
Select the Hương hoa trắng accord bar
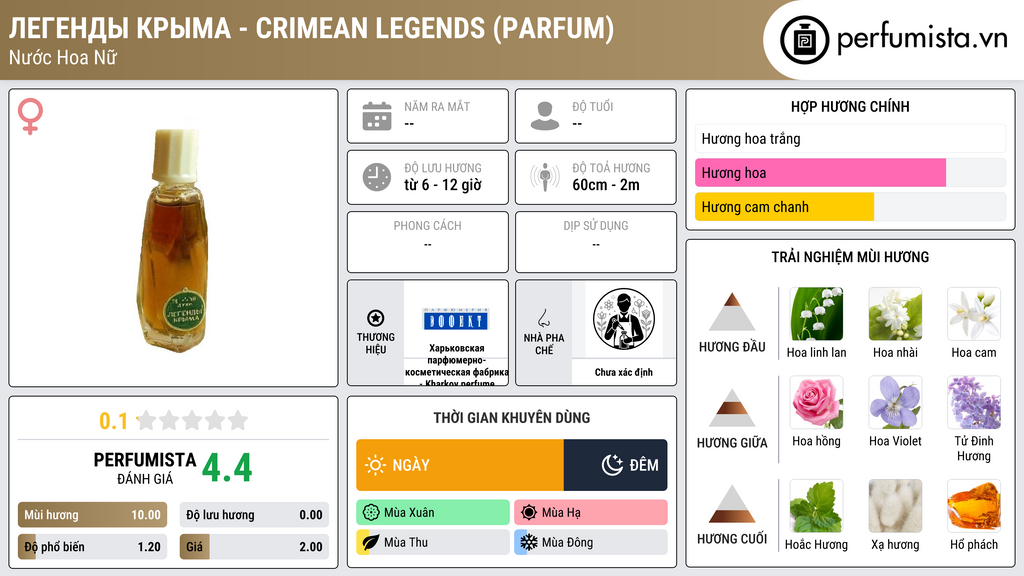click(850, 138)
